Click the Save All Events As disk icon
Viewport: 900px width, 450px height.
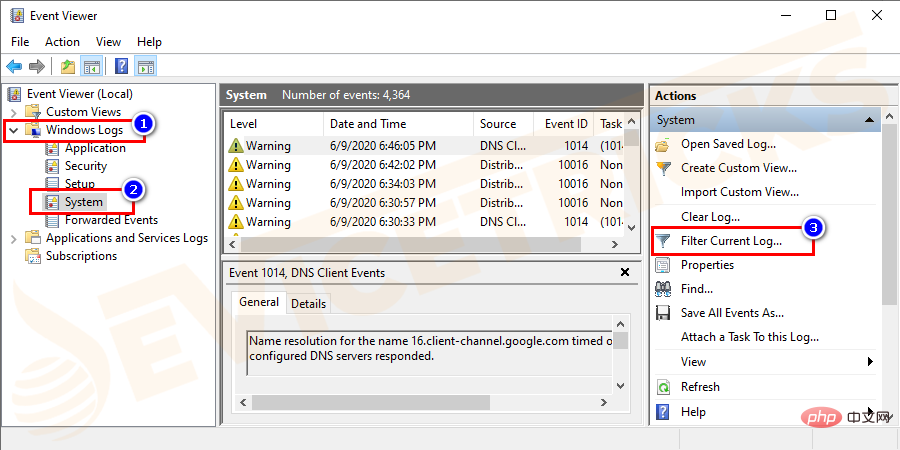(x=663, y=313)
